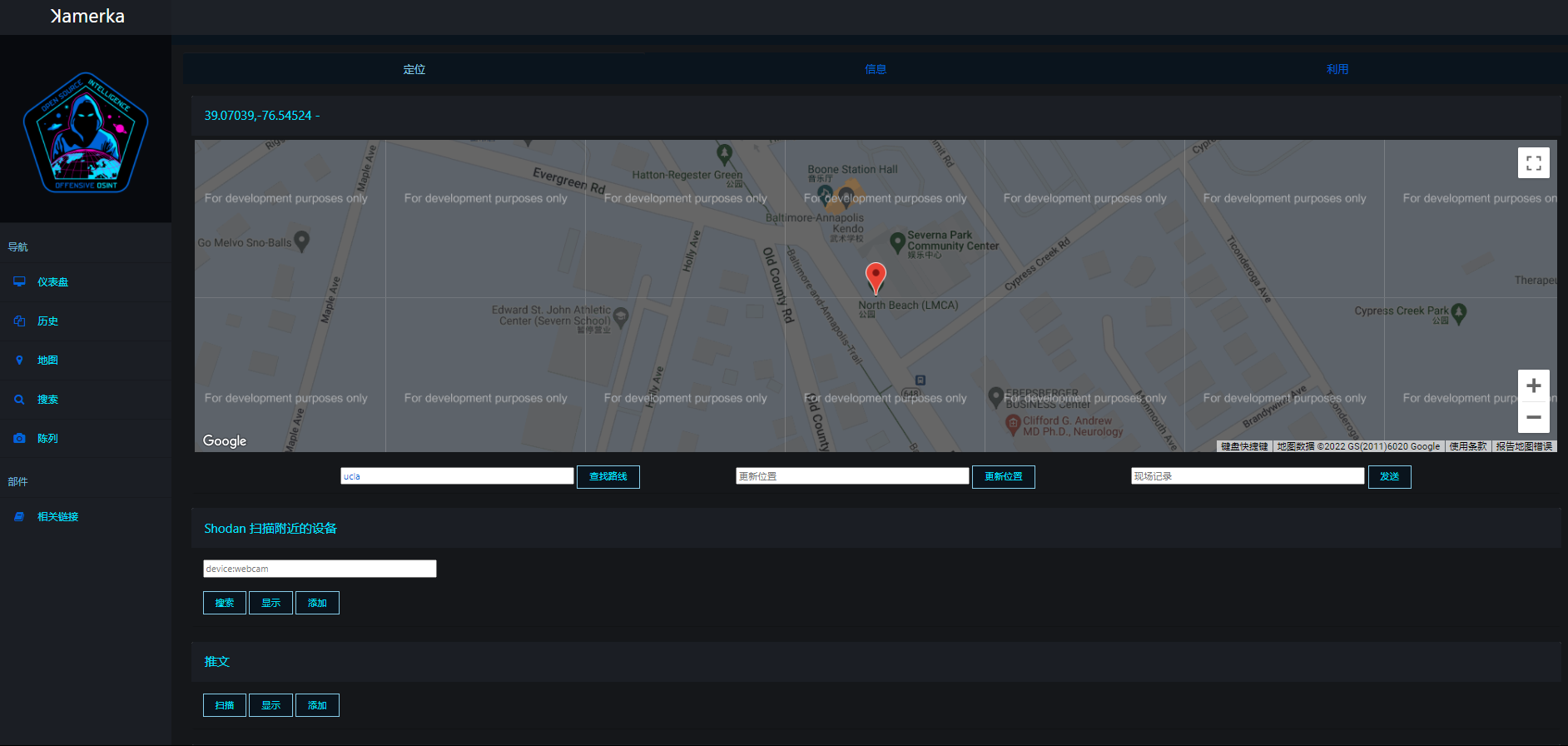
Task: Click the North Beach (LMCA) label
Action: click(908, 306)
